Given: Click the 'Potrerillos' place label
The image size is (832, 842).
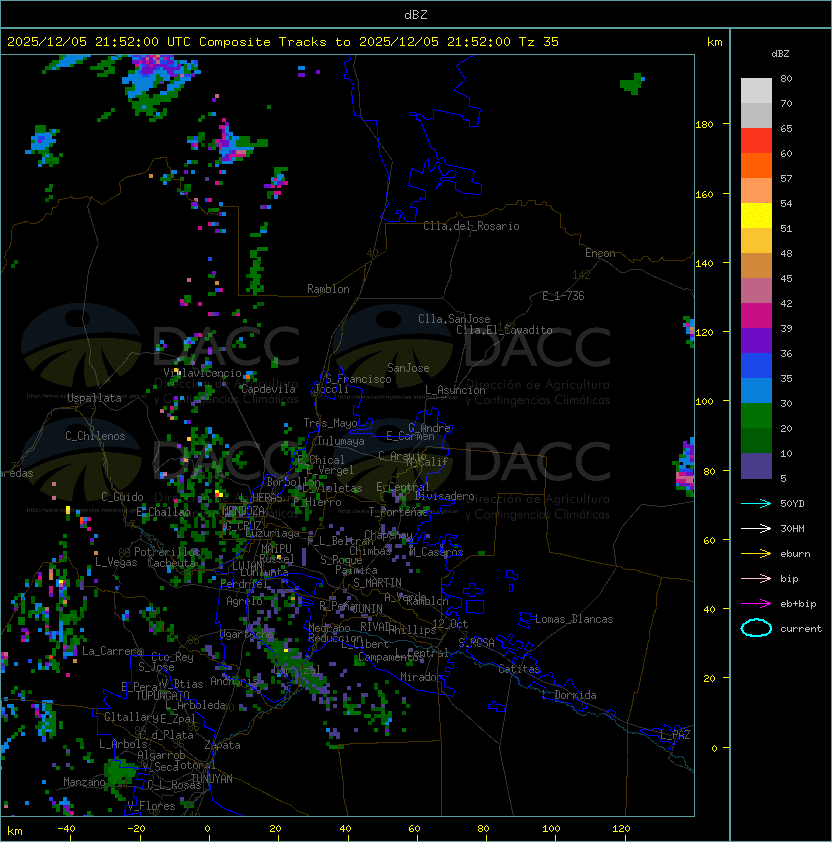Looking at the screenshot, I should click(167, 552).
